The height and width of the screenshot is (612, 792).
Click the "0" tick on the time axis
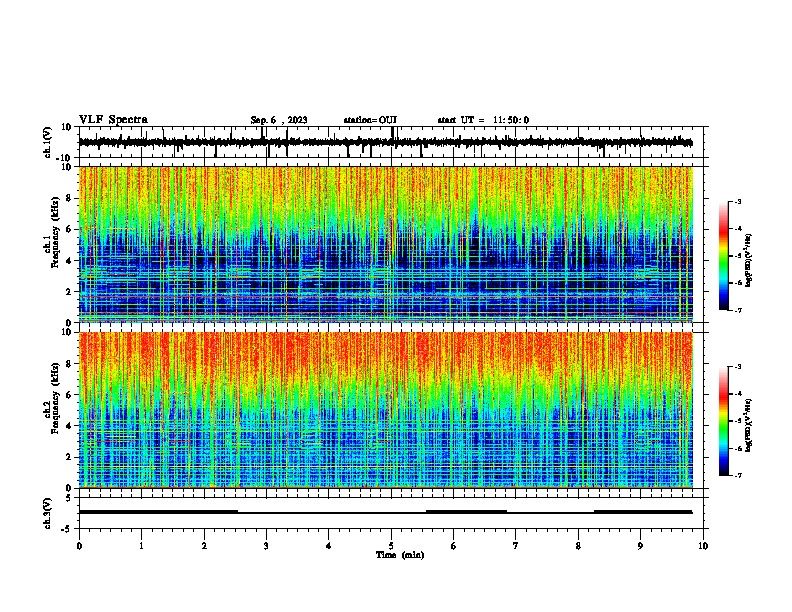tap(79, 546)
